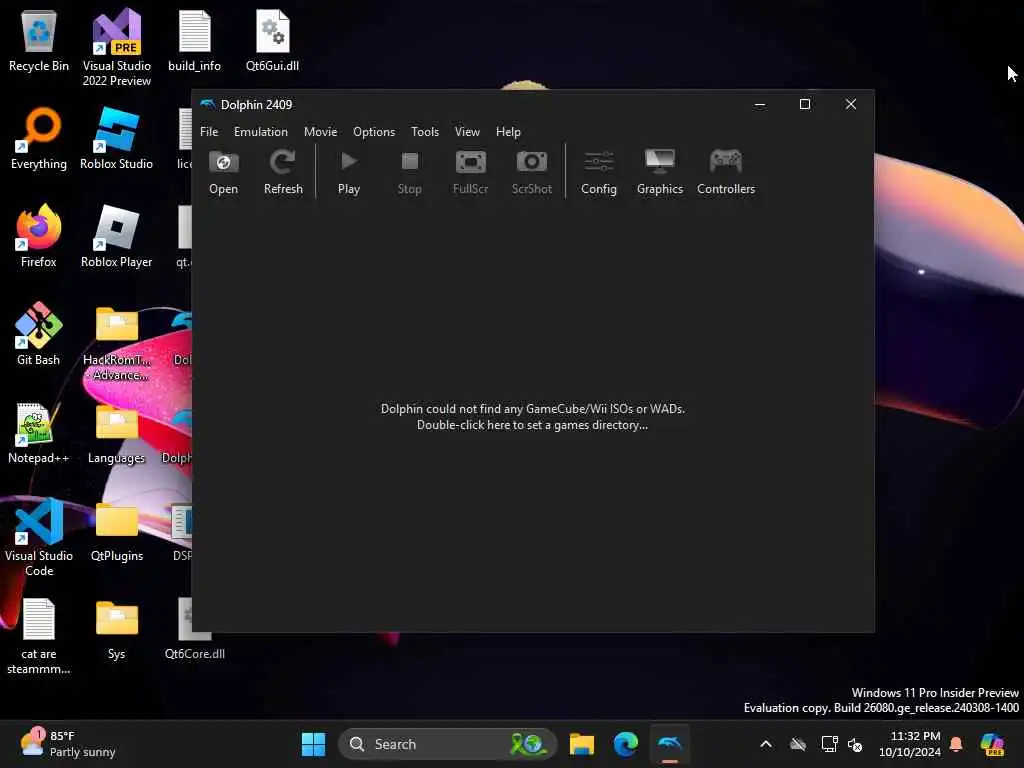This screenshot has width=1024, height=768.
Task: Start emulation with the Play button
Action: pyautogui.click(x=349, y=172)
